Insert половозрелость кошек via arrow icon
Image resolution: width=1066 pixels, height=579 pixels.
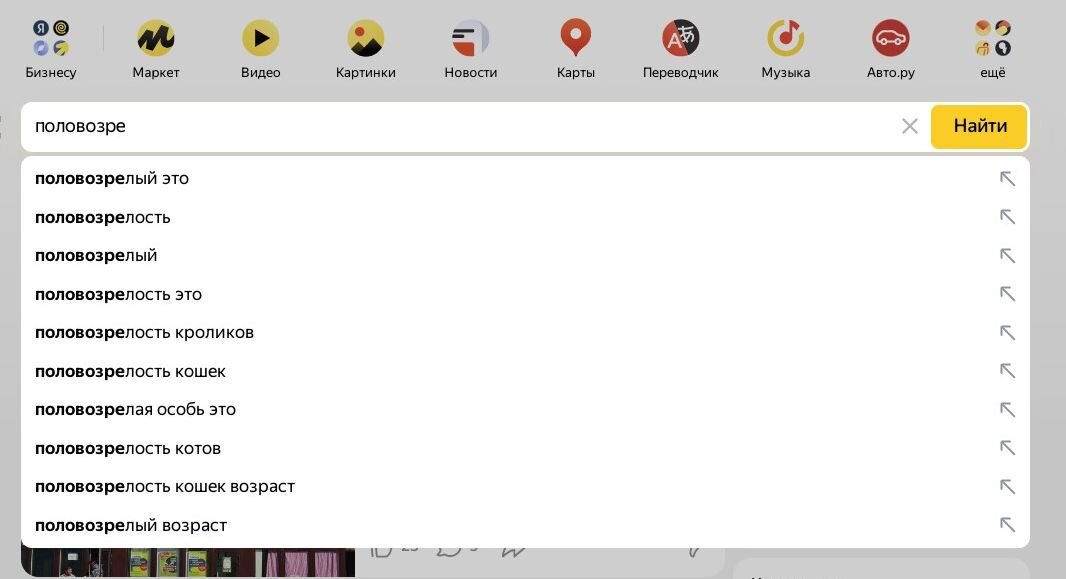tap(1007, 370)
